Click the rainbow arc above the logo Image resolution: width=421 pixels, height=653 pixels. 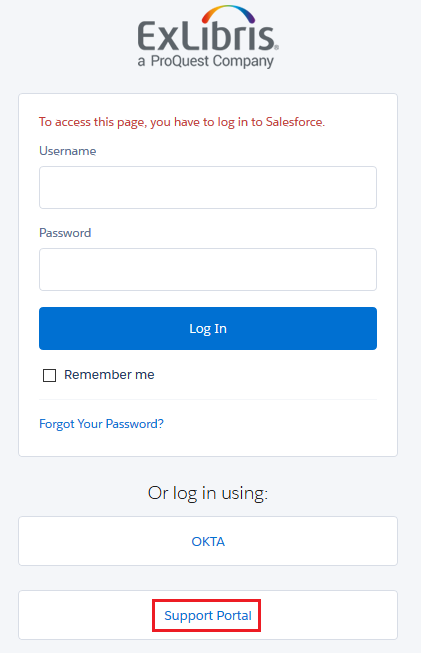tap(228, 14)
